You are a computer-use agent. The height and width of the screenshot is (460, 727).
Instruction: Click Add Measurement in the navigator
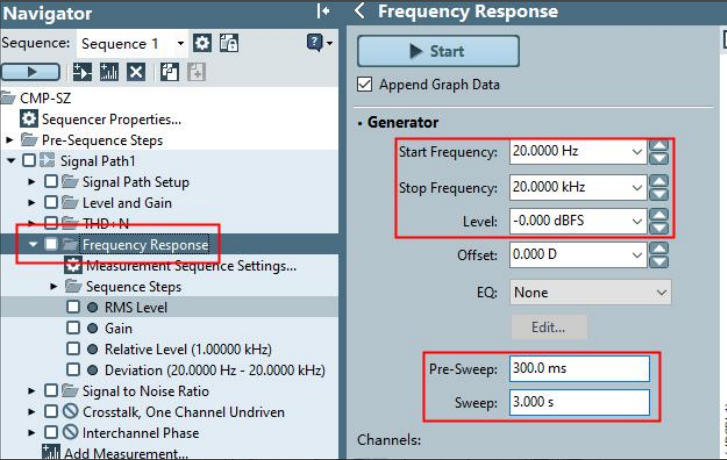[126, 453]
